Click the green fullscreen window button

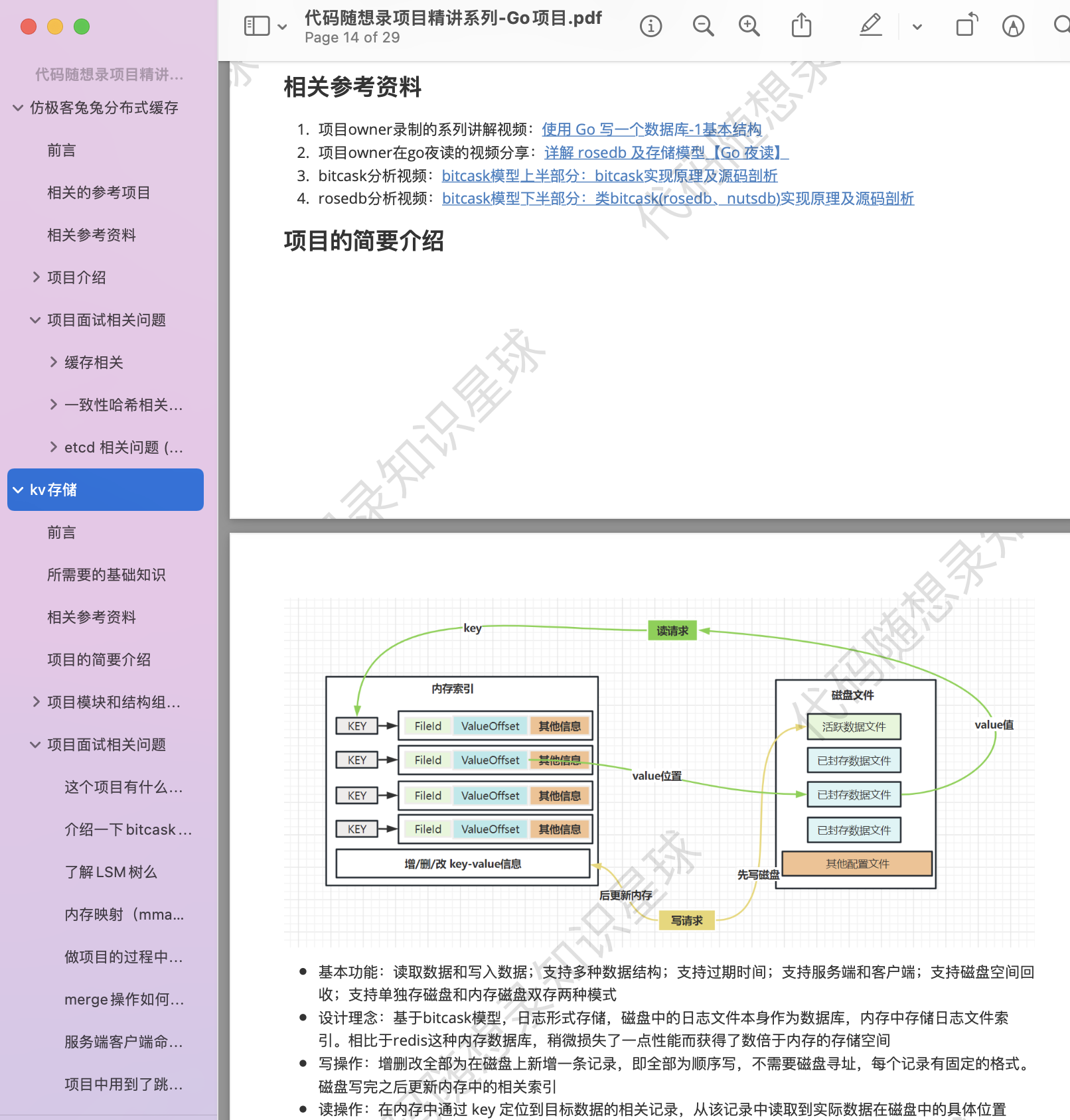click(82, 27)
